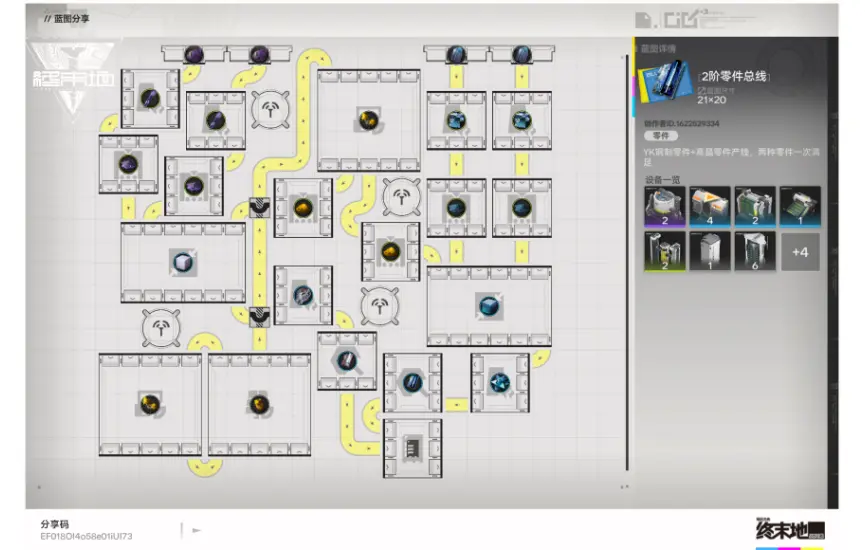865x550 pixels.
Task: Click the document icon in the top-right header
Action: [x=643, y=20]
